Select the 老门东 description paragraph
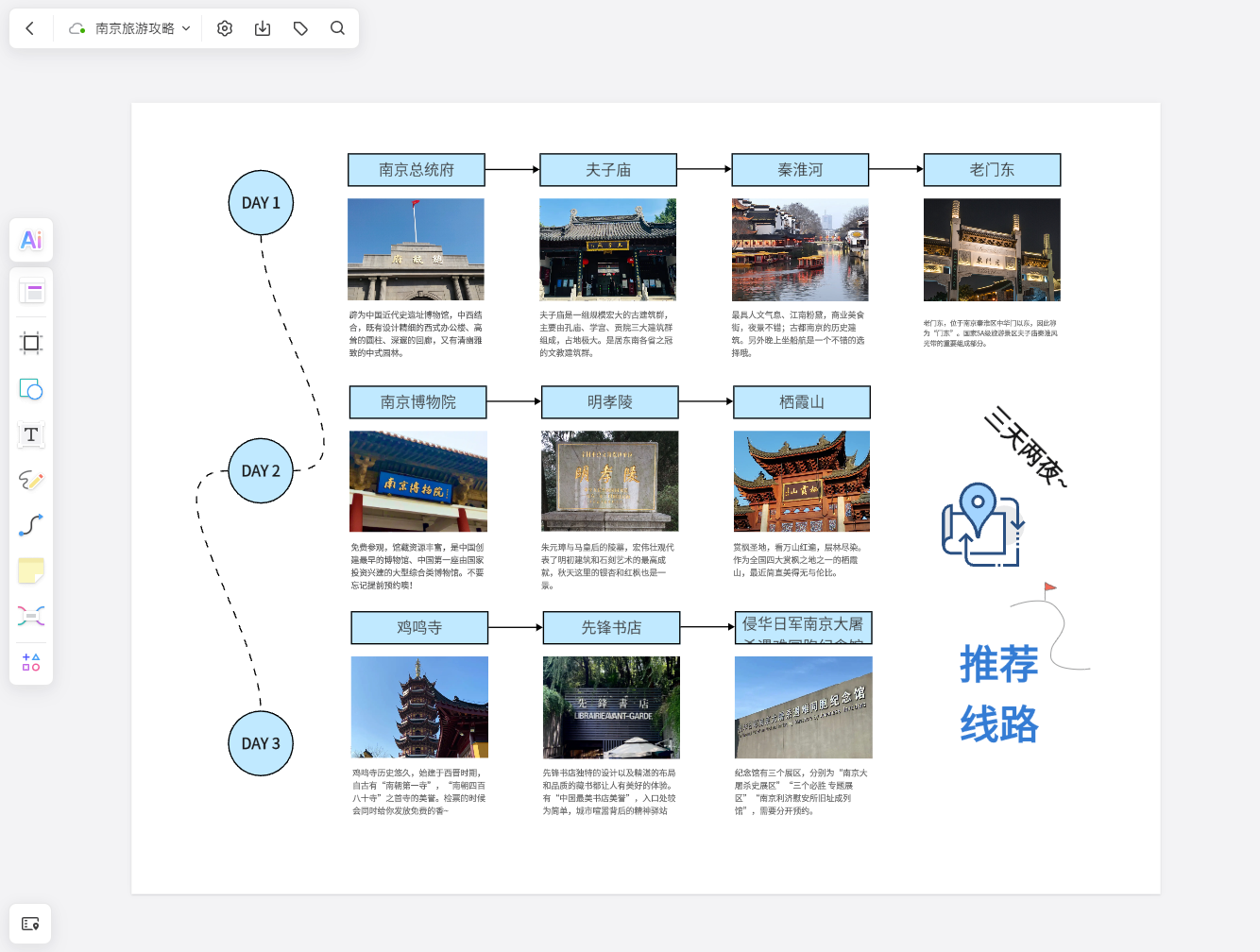 [991, 333]
